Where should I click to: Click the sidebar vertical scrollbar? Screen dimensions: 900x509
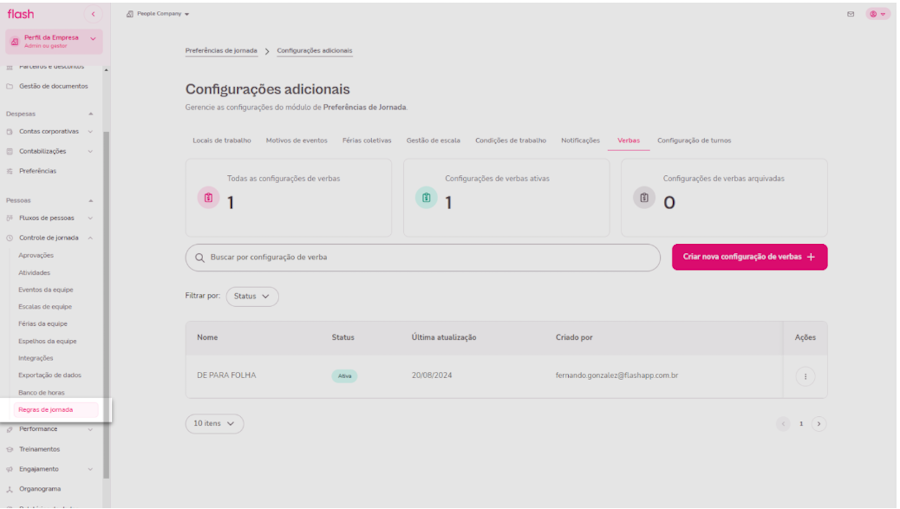tap(106, 304)
